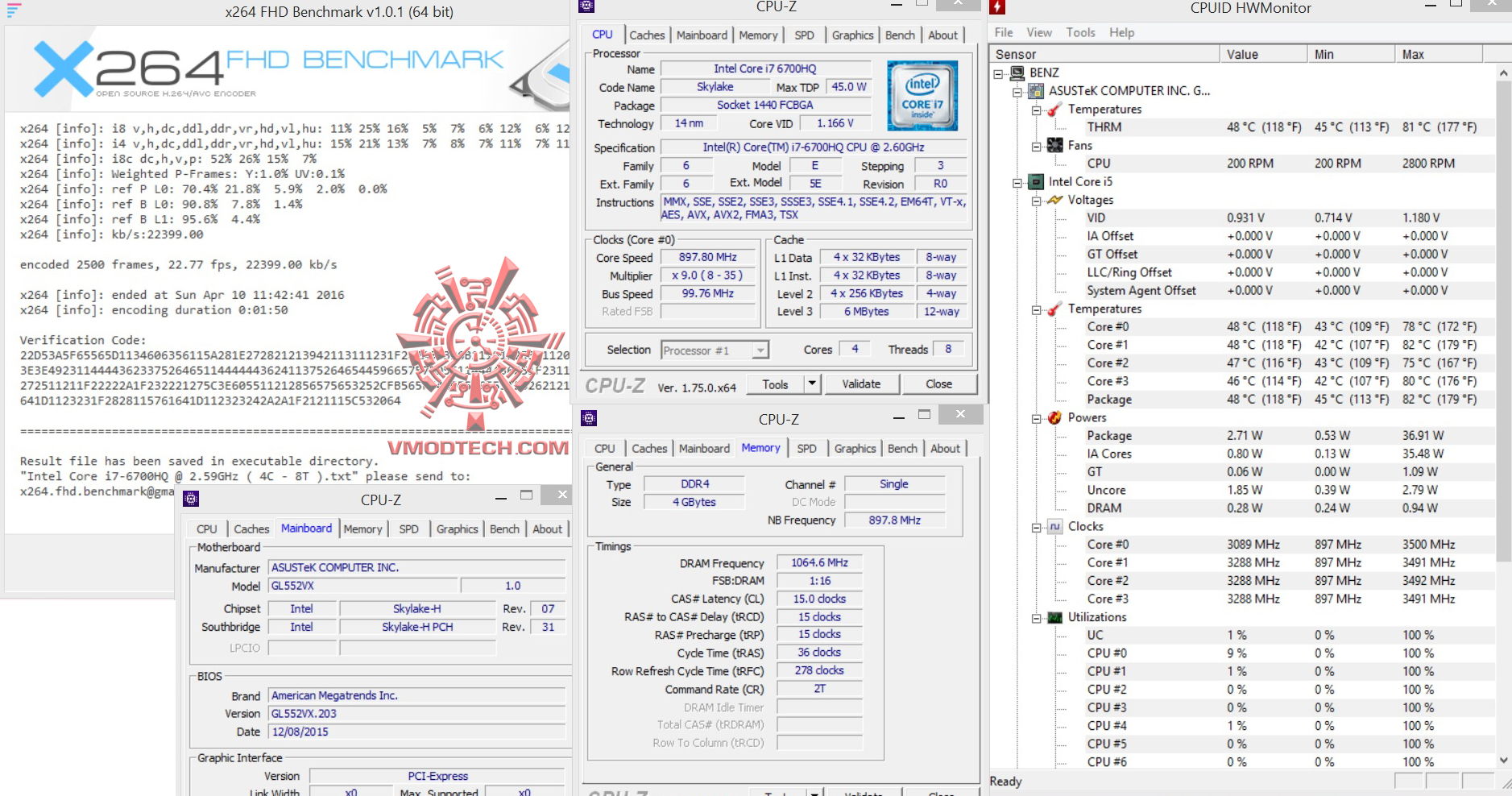Click the x264 FHD Benchmark title bar icon

point(14,10)
